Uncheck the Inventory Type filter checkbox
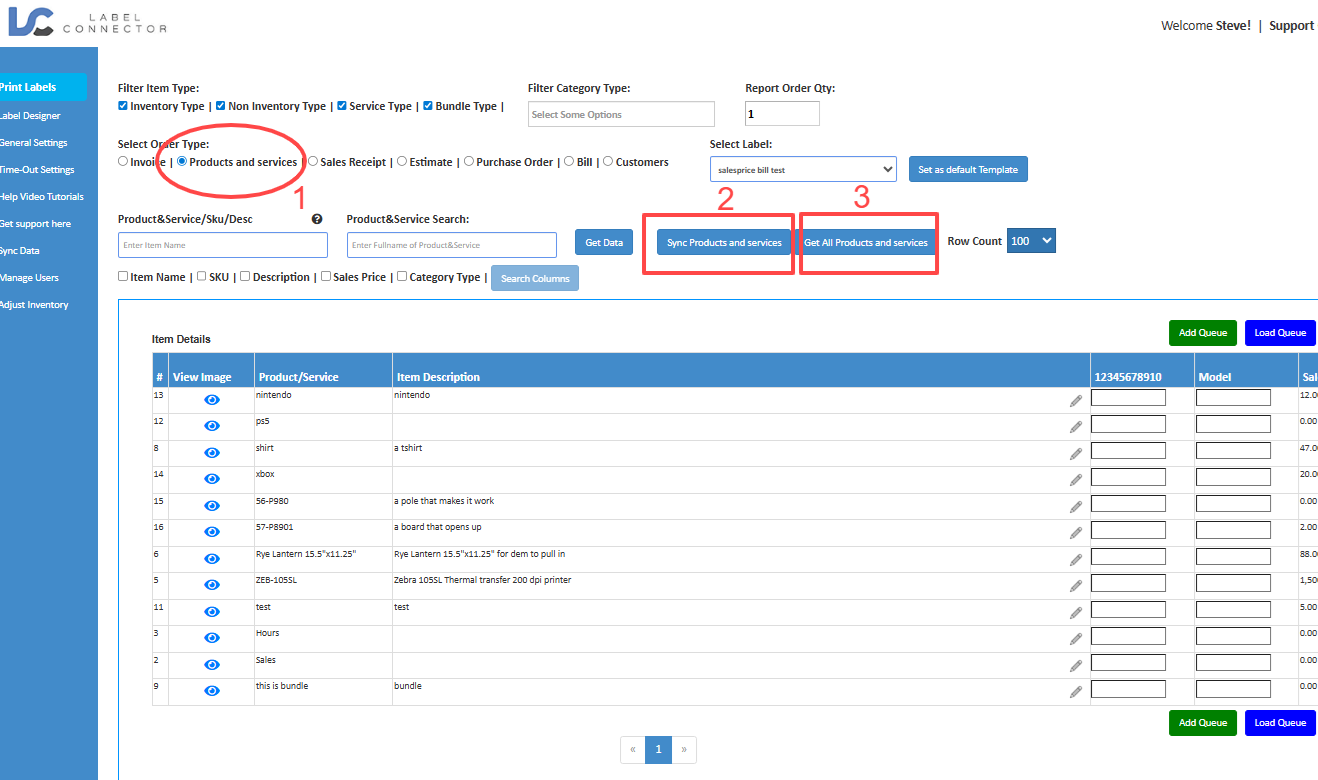1318x780 pixels. pyautogui.click(x=123, y=106)
